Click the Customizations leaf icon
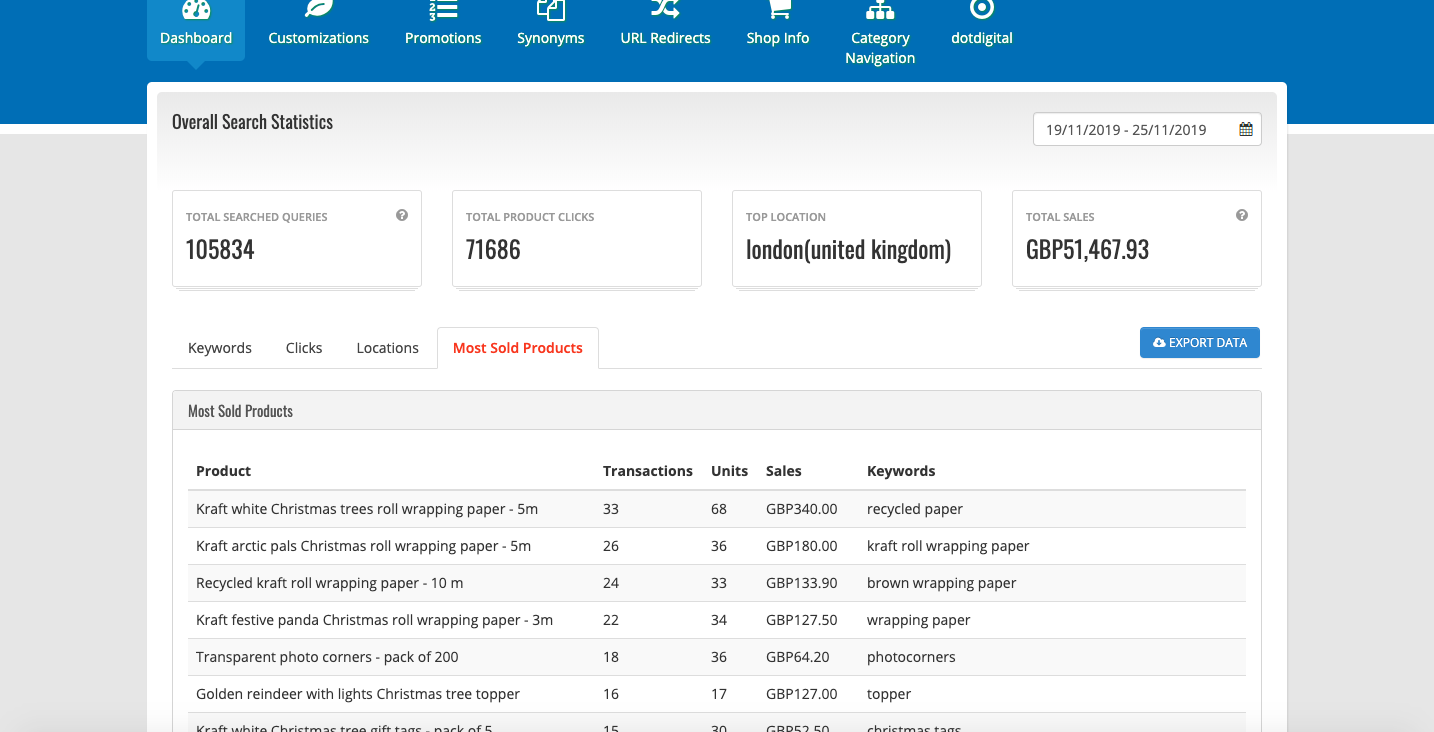This screenshot has height=732, width=1434. pyautogui.click(x=318, y=9)
